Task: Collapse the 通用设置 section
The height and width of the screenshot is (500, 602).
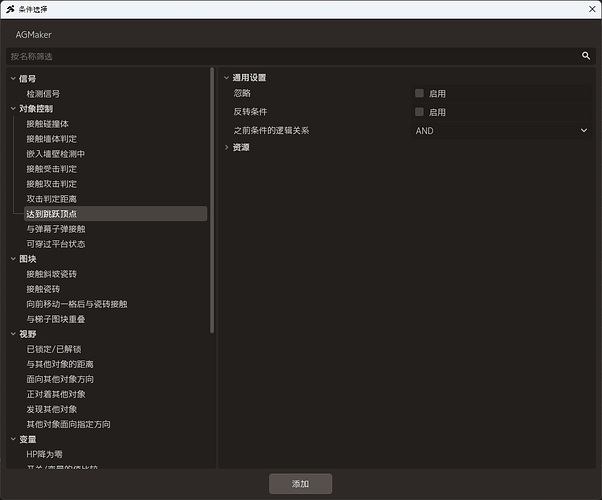Action: (227, 78)
